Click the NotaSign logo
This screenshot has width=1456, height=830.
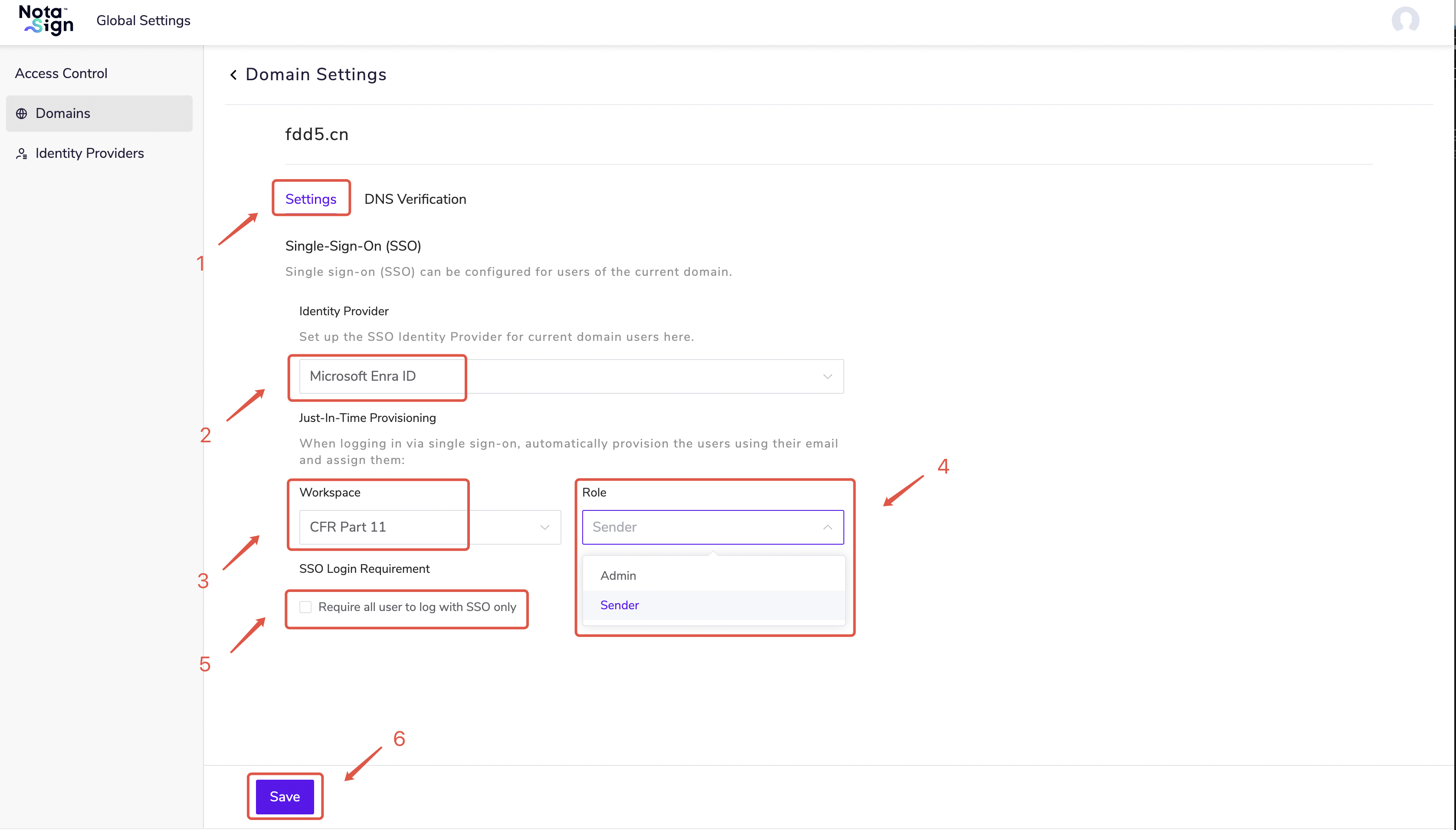[x=46, y=20]
